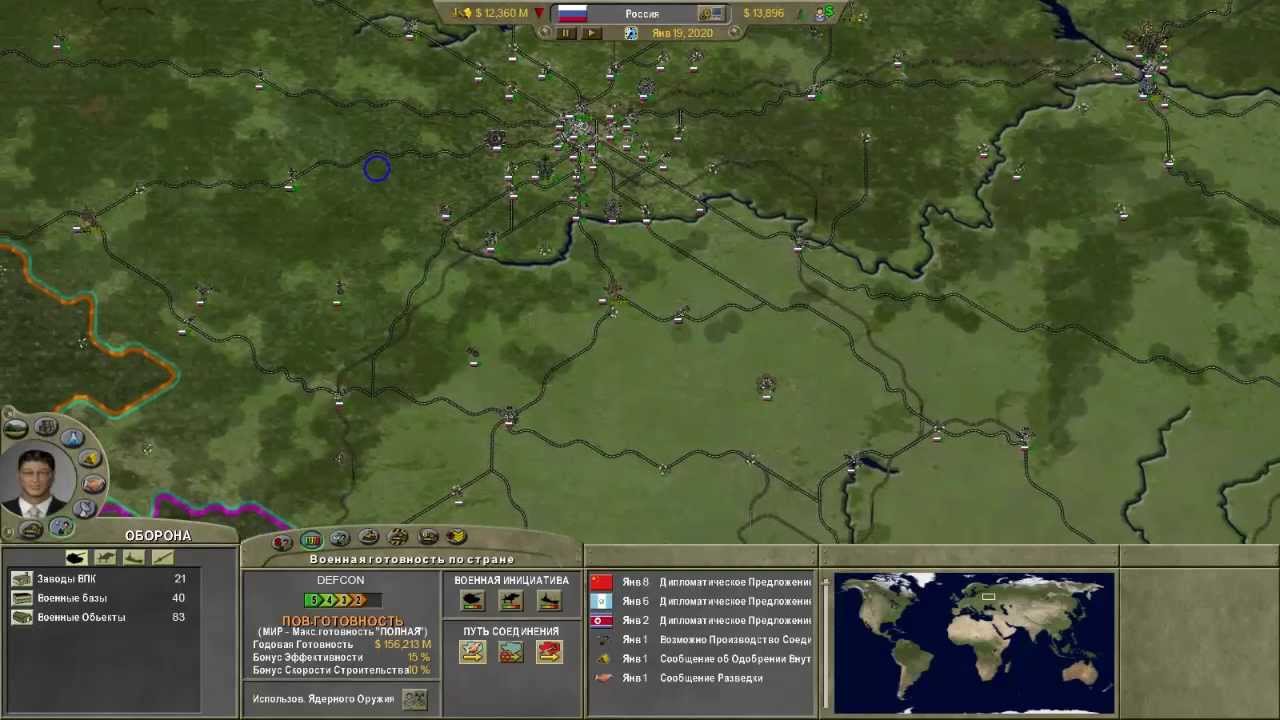
Task: Select the highlighted military readiness panel icon
Action: (x=311, y=540)
